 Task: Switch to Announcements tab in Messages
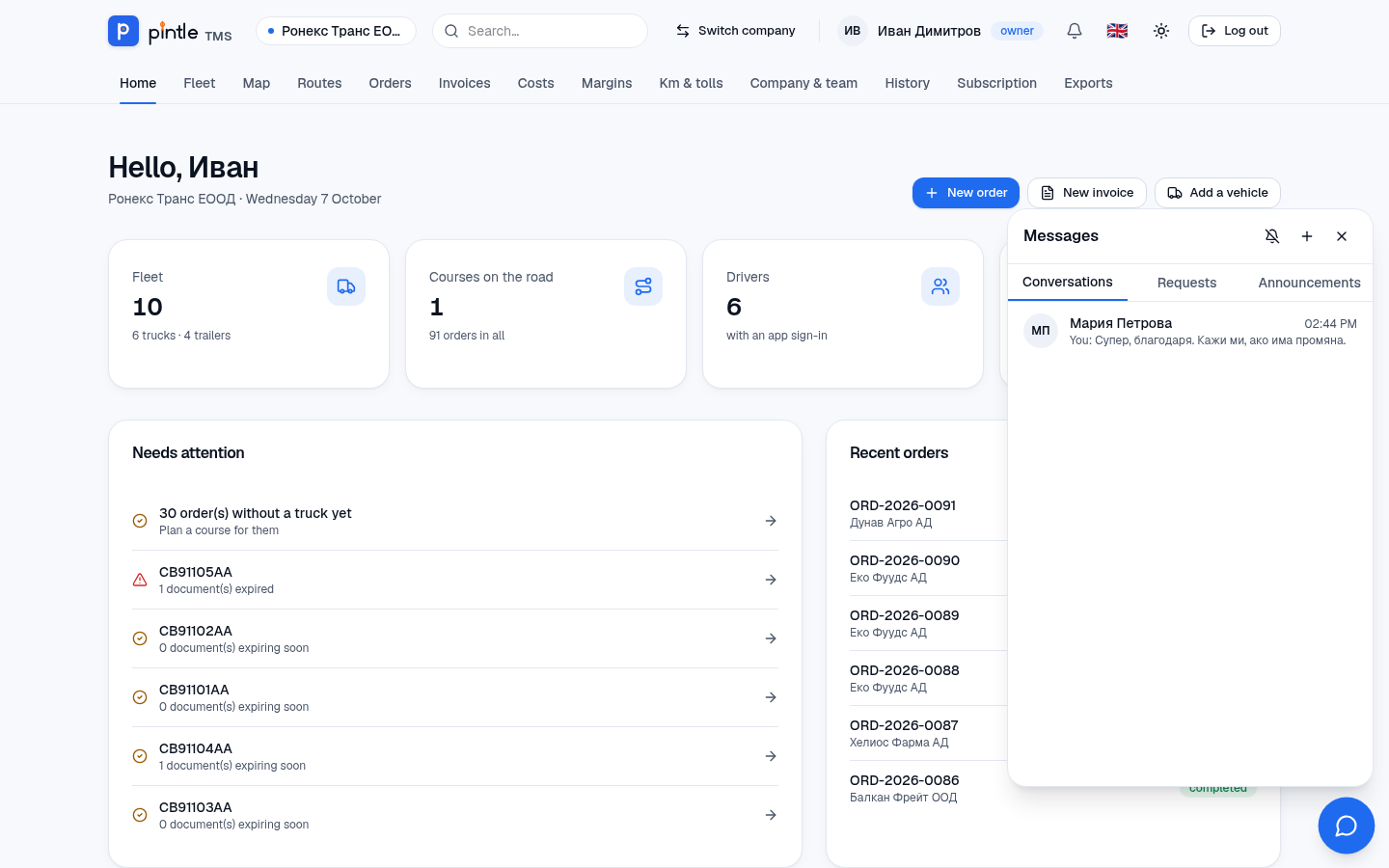pos(1309,283)
